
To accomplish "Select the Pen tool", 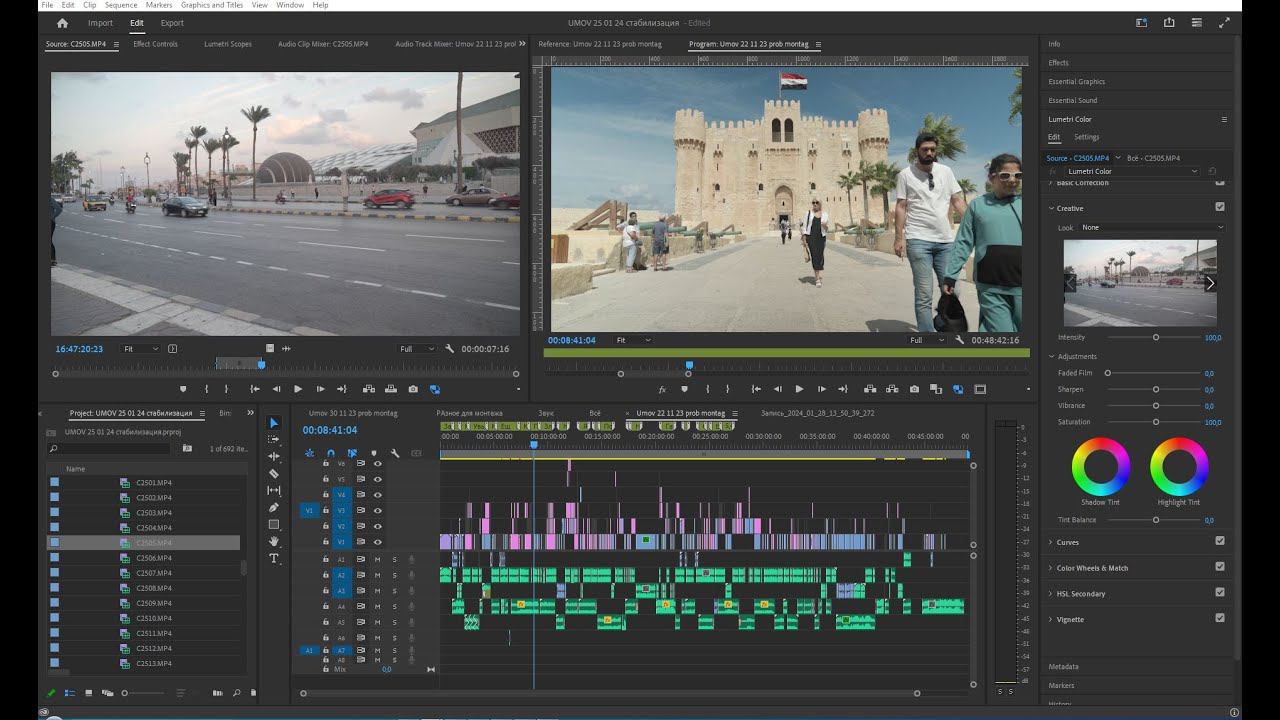I will (x=274, y=508).
